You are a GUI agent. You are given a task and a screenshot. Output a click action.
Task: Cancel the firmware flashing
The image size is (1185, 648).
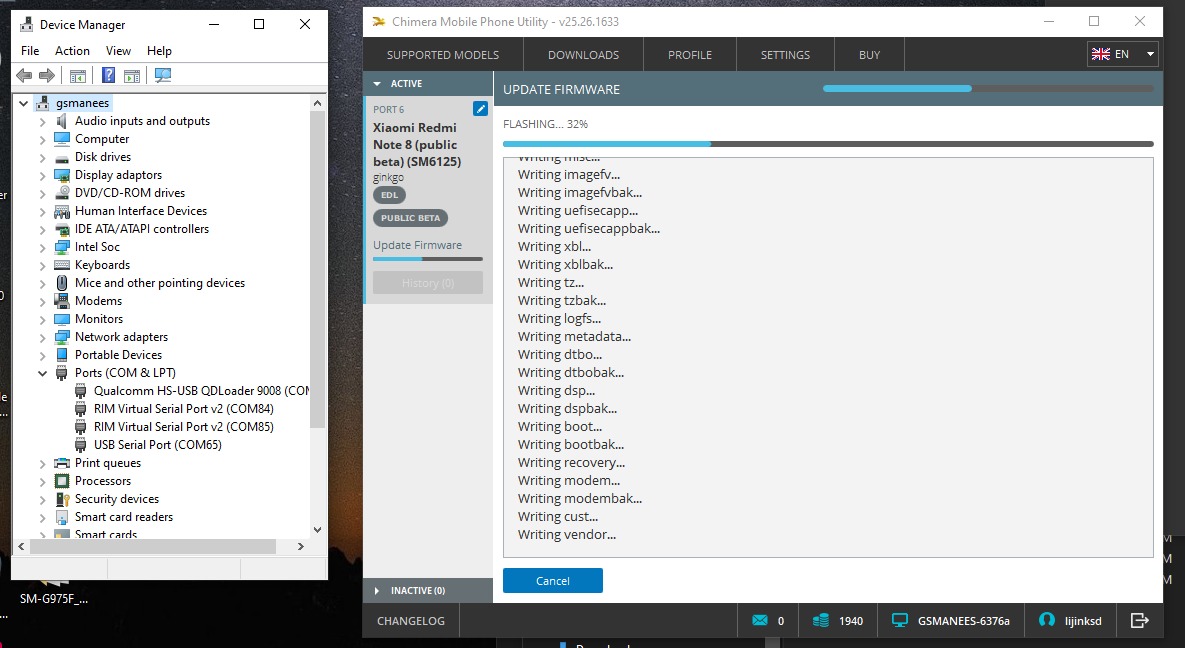(552, 581)
